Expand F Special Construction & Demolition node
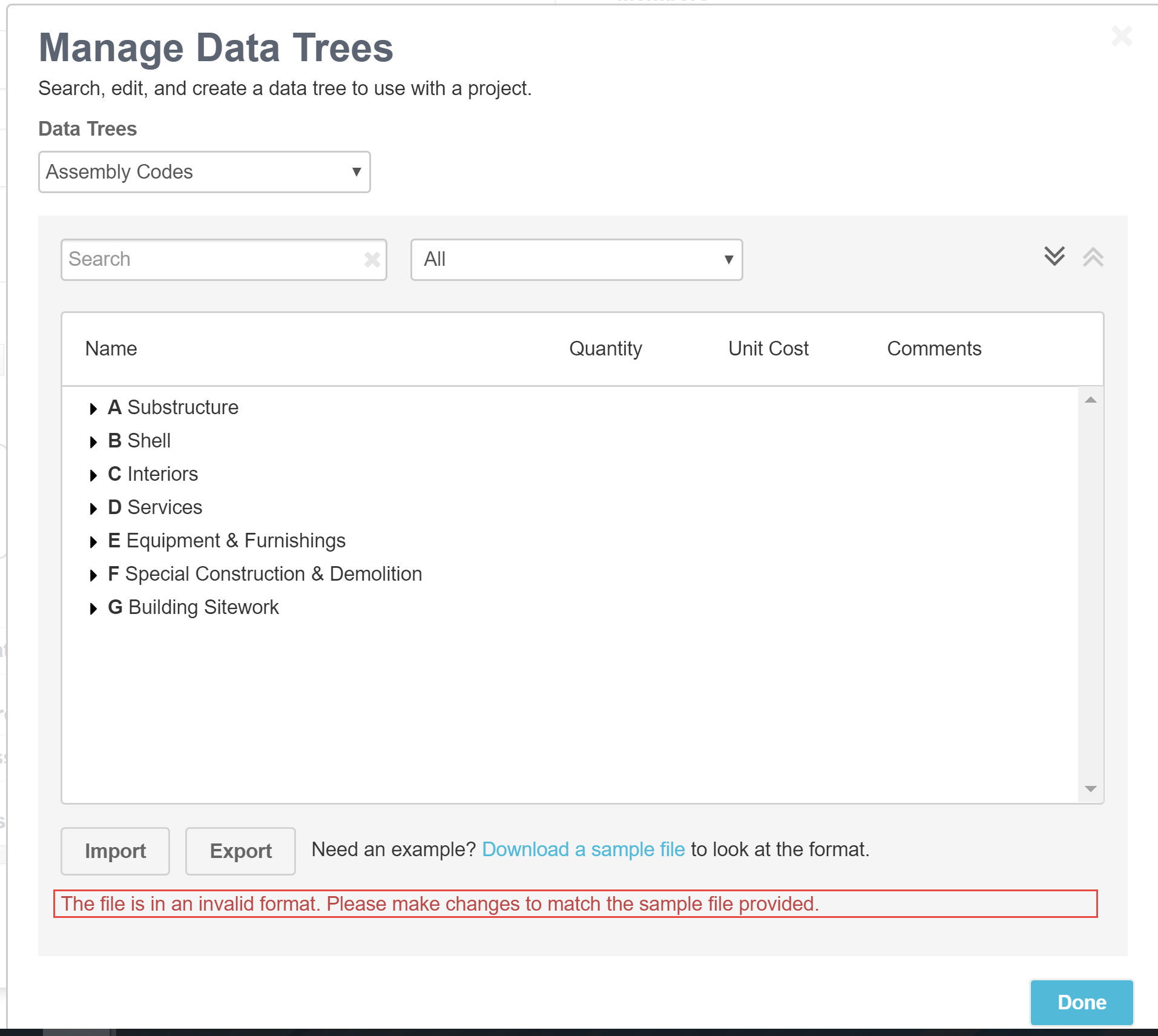The image size is (1158, 1036). tap(93, 575)
